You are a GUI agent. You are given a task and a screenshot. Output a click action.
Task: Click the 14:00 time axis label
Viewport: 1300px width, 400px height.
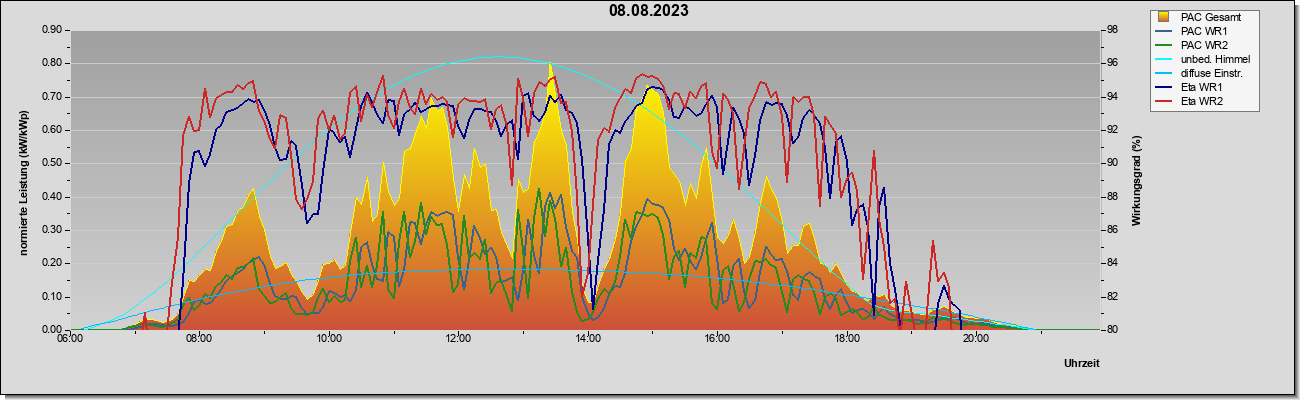click(588, 339)
